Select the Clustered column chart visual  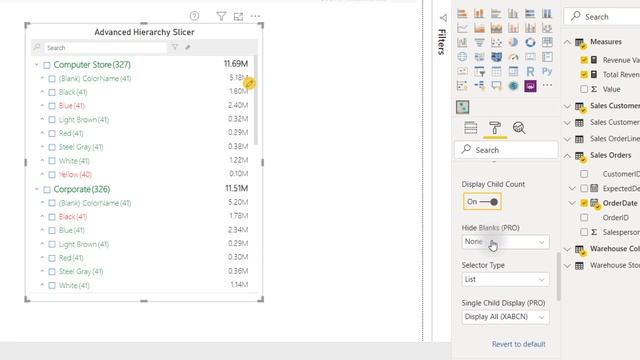click(x=513, y=13)
